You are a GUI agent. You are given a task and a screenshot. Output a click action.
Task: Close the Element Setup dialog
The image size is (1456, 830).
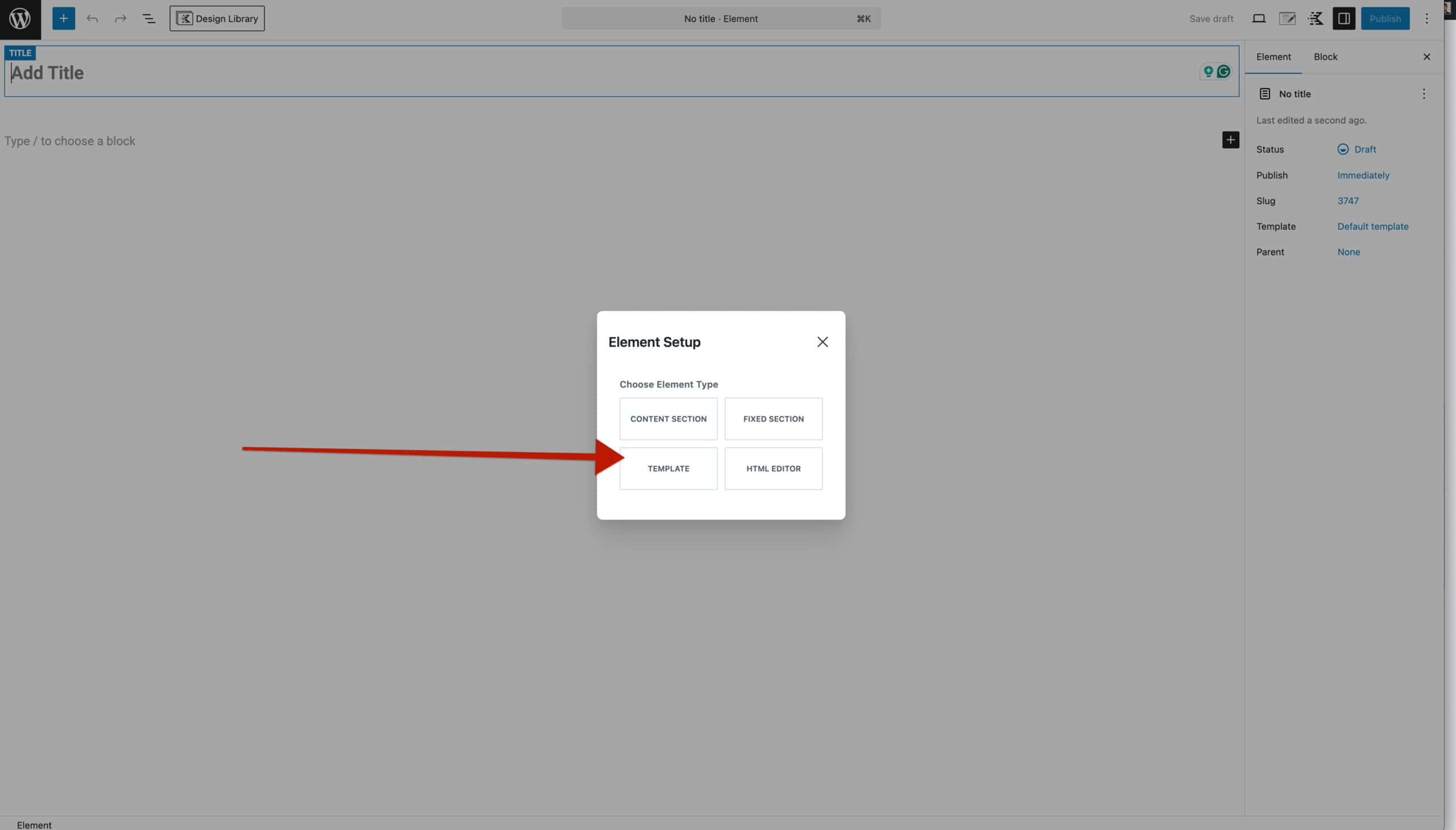822,342
